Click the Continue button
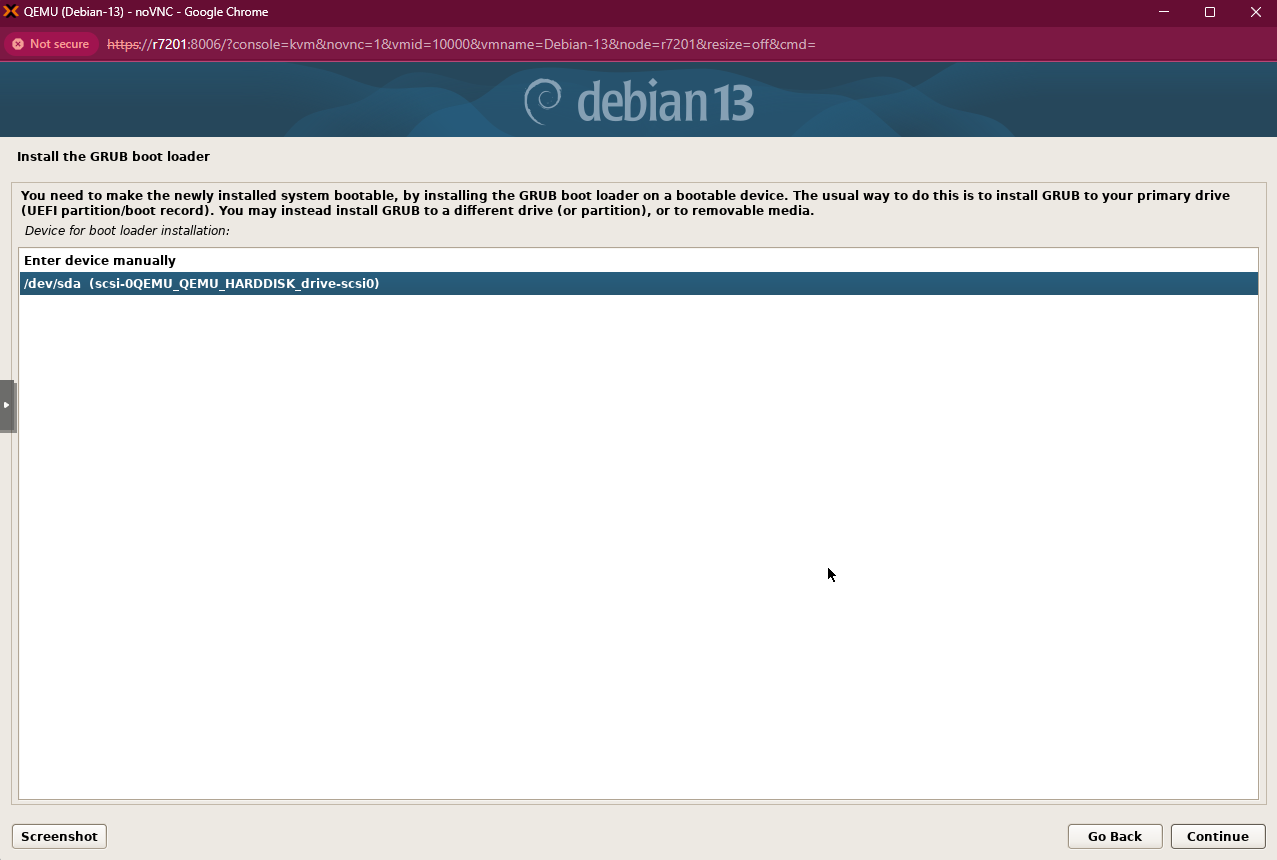1277x860 pixels. [1217, 836]
